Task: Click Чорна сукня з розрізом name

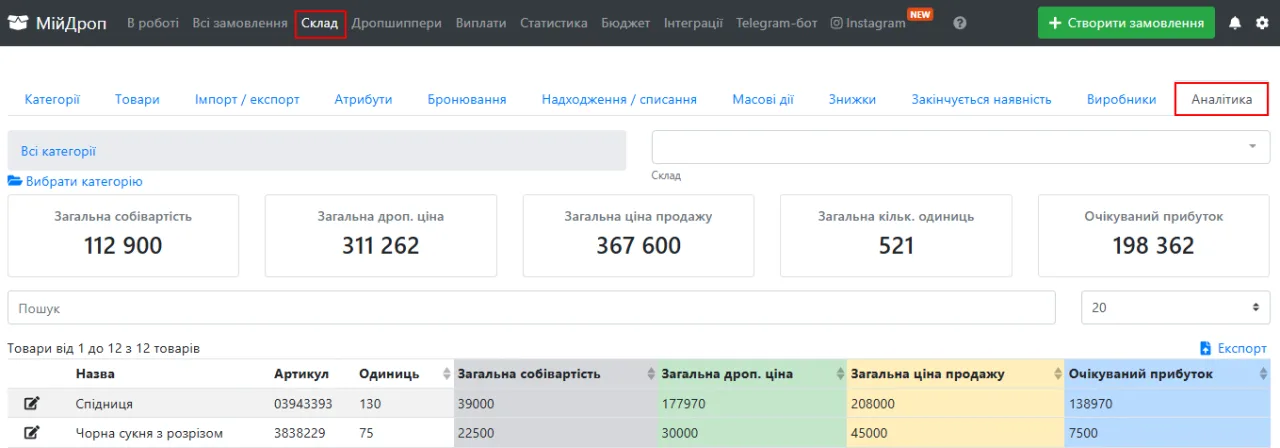Action: pos(149,433)
